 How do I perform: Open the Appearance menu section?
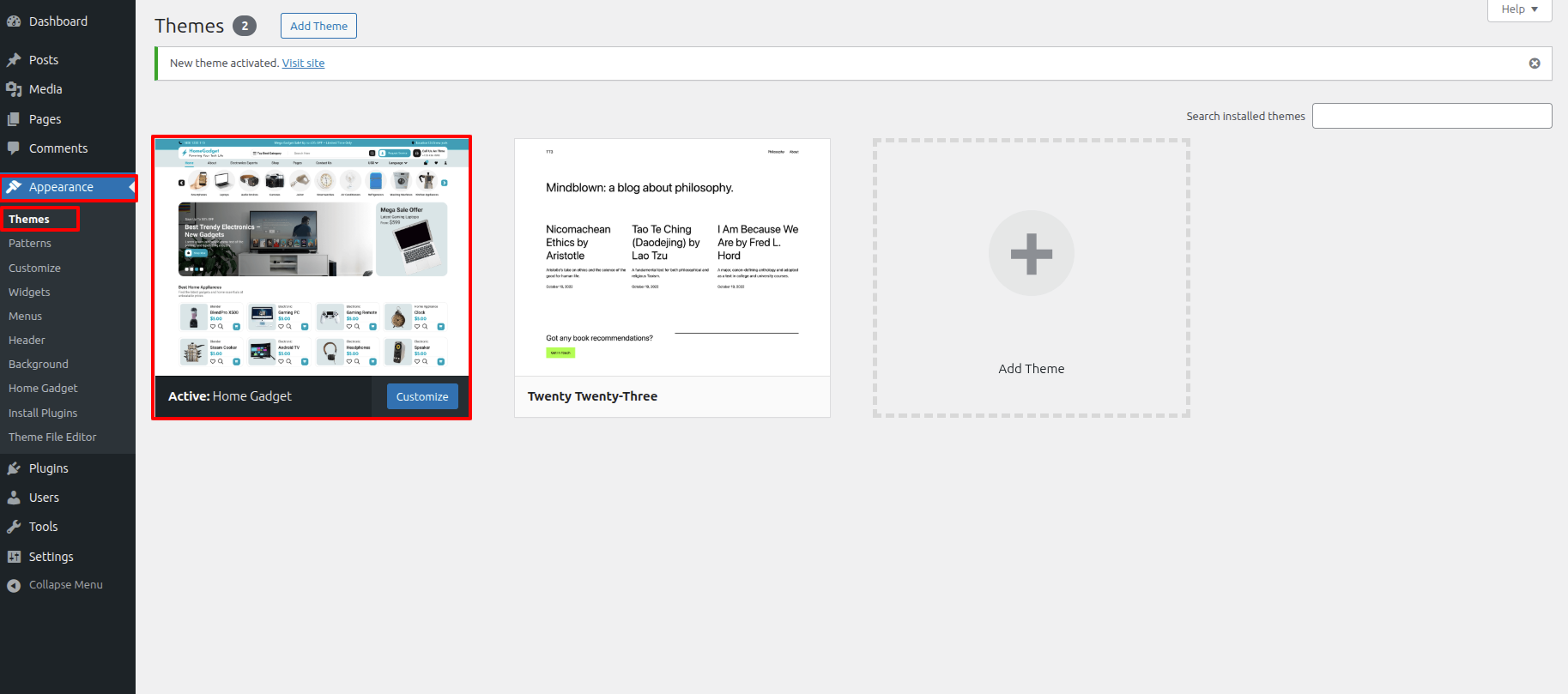(x=61, y=187)
